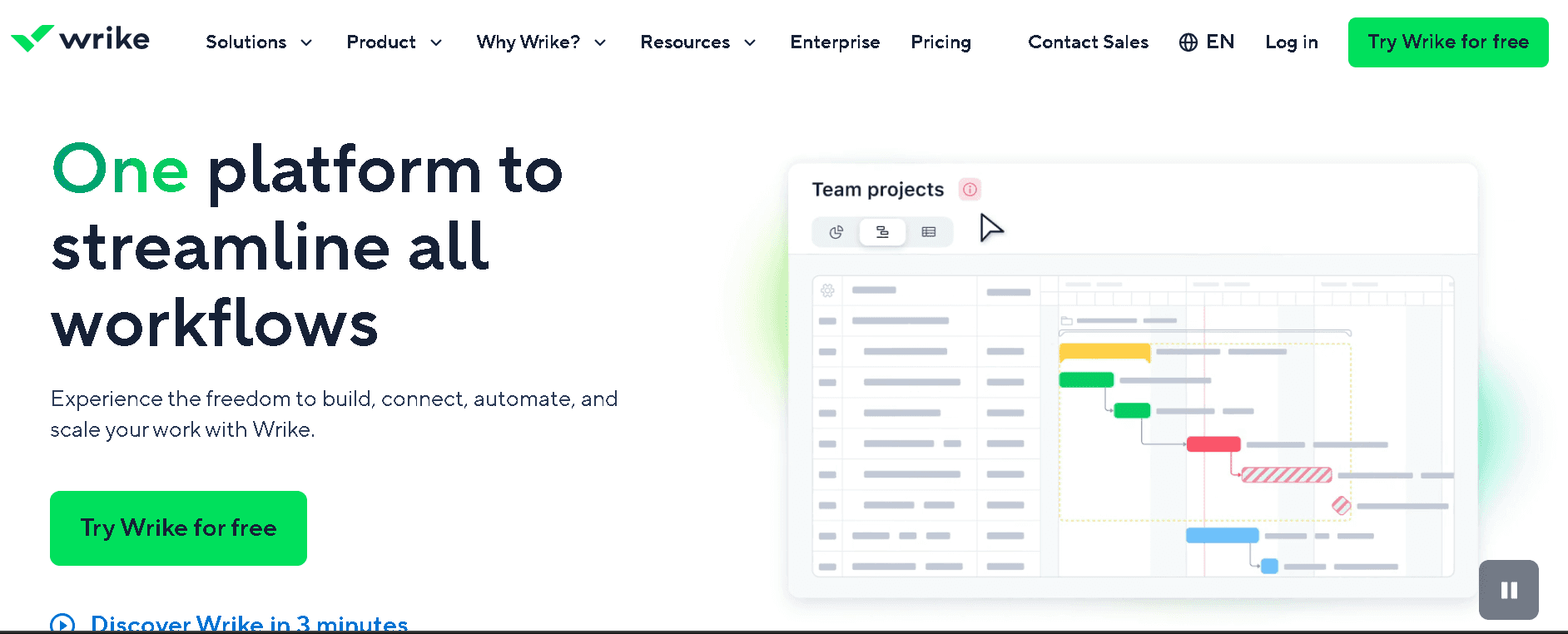Open the EN language selector
Screen dimensions: 1568x634
pos(1207,42)
